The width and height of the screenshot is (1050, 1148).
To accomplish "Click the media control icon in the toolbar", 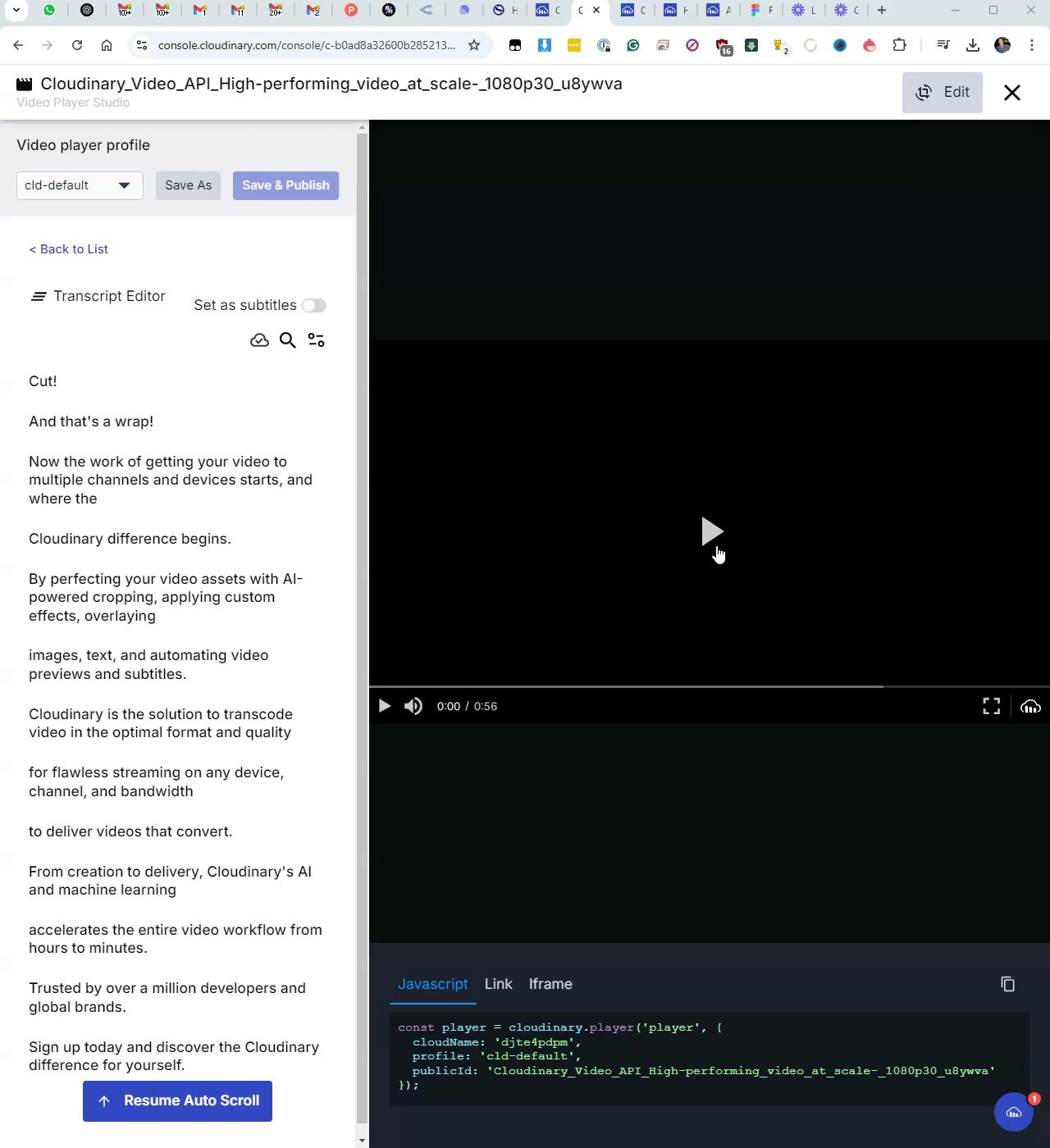I will pos(943,45).
